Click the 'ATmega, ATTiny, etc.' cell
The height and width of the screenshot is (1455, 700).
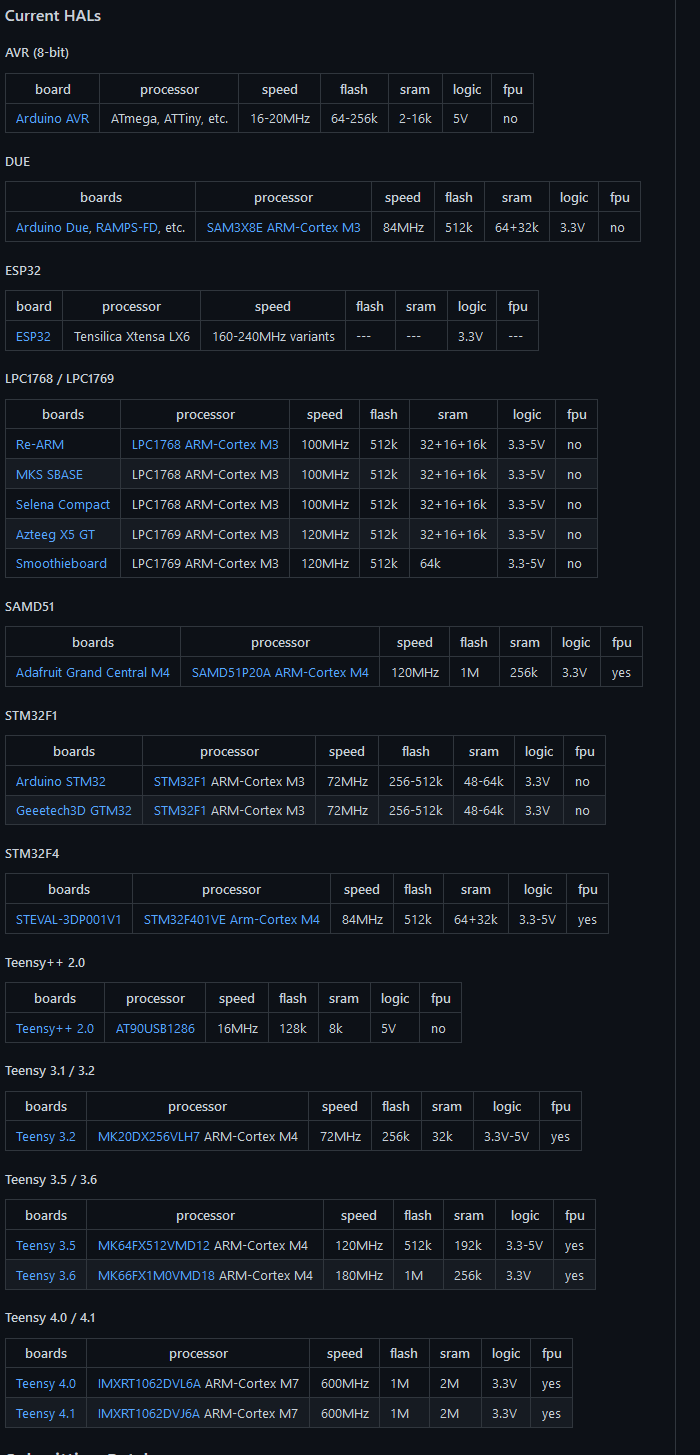coord(169,118)
